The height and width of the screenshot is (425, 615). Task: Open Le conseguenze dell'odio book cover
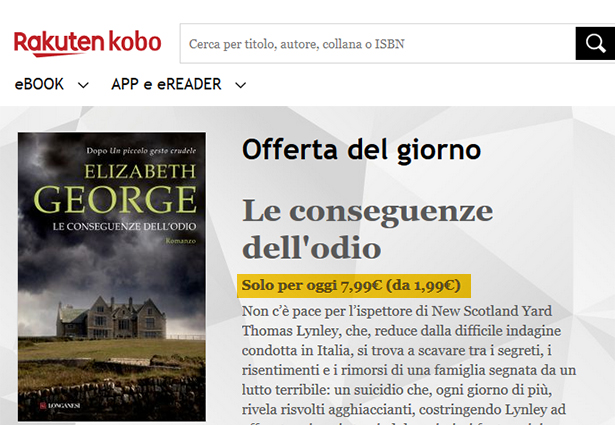click(112, 277)
